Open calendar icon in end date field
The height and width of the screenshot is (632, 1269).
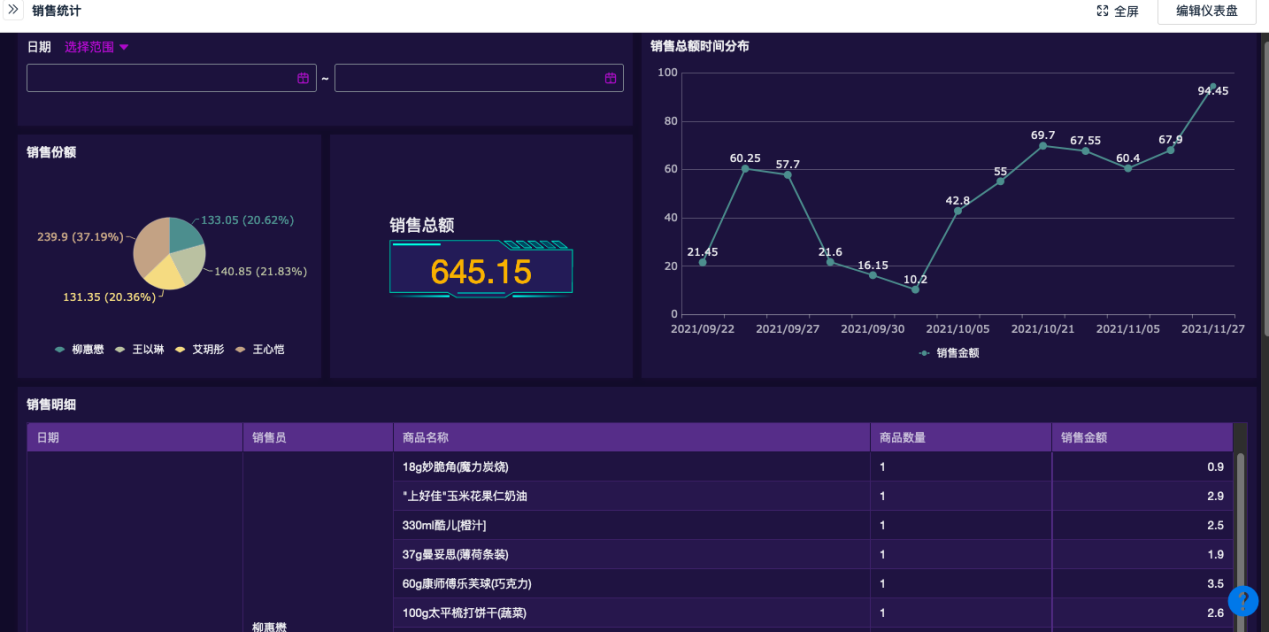tap(610, 78)
